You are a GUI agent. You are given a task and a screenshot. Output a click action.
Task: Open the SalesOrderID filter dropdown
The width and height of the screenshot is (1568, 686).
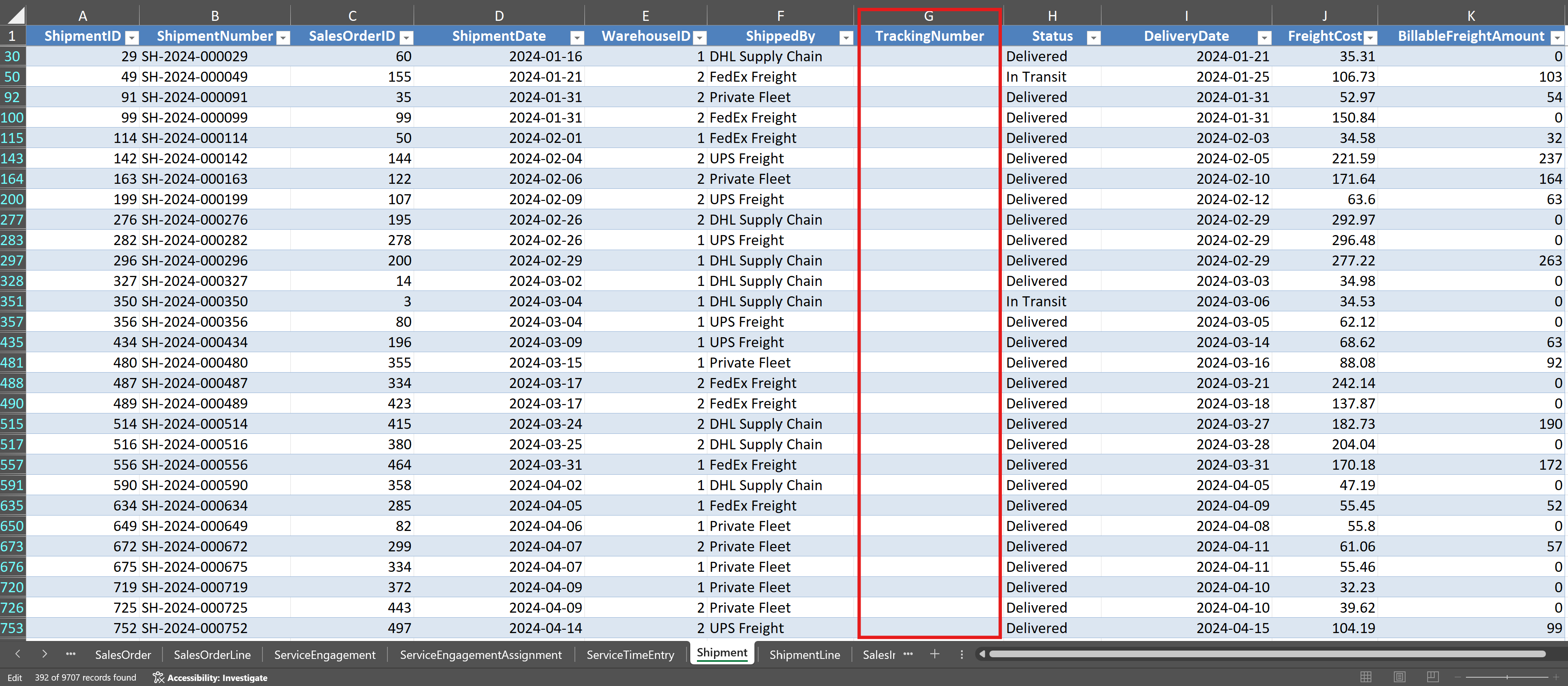coord(407,38)
